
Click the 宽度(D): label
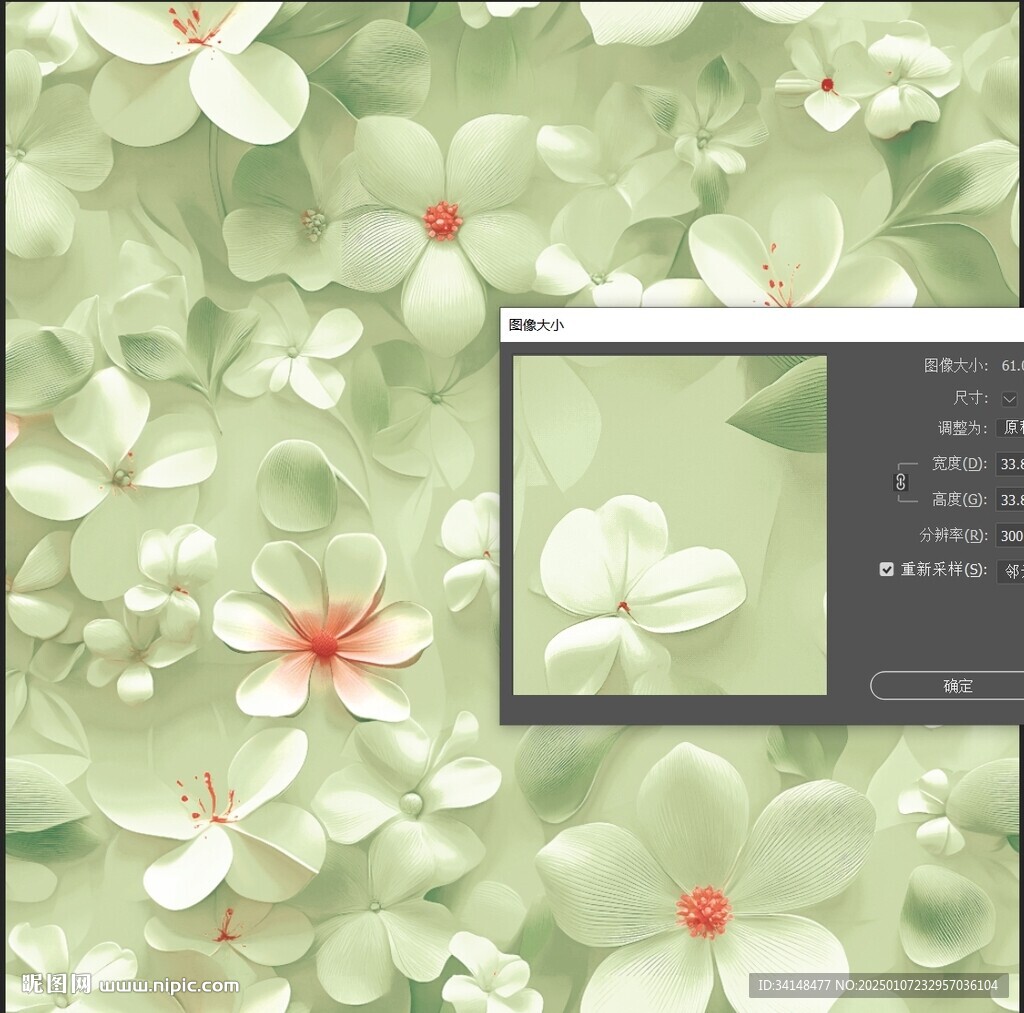click(959, 464)
